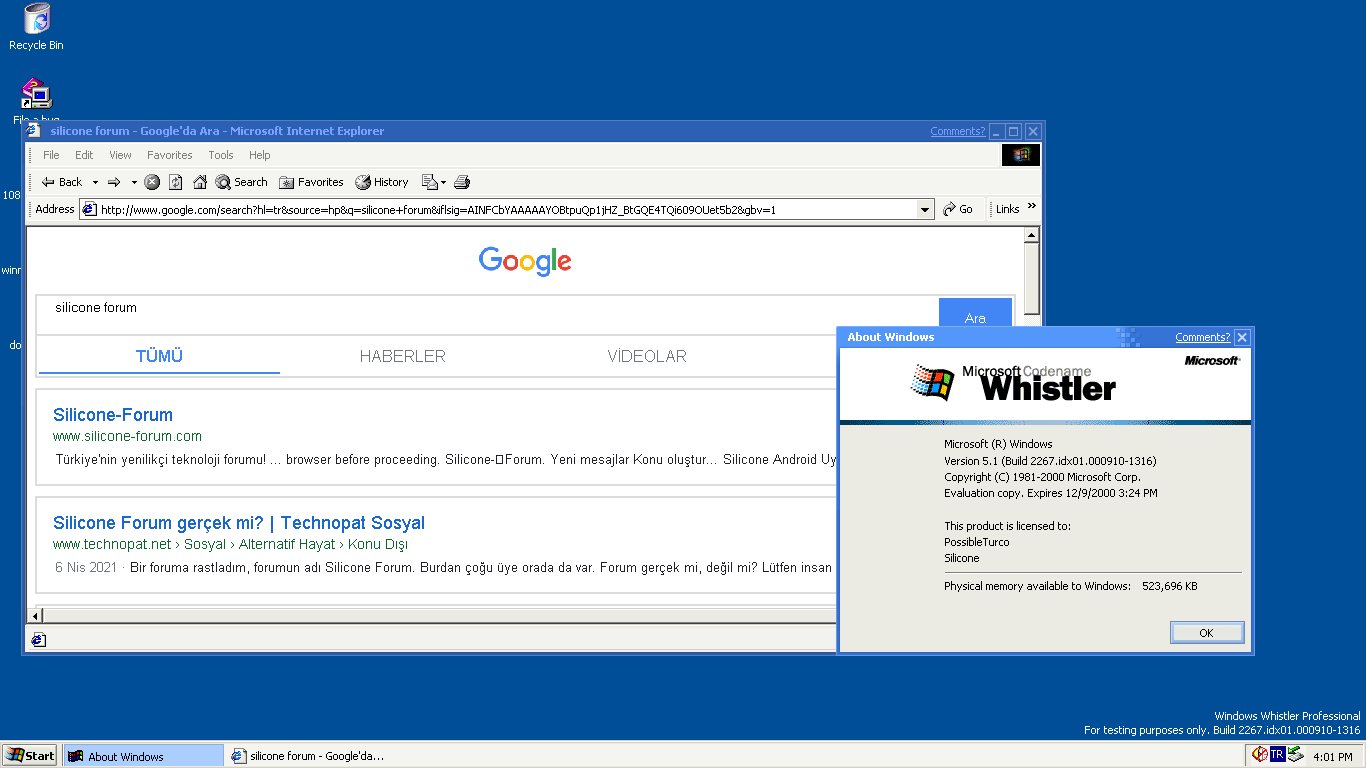Select the TÜMÜ results tab
The width and height of the screenshot is (1366, 768).
pos(159,356)
